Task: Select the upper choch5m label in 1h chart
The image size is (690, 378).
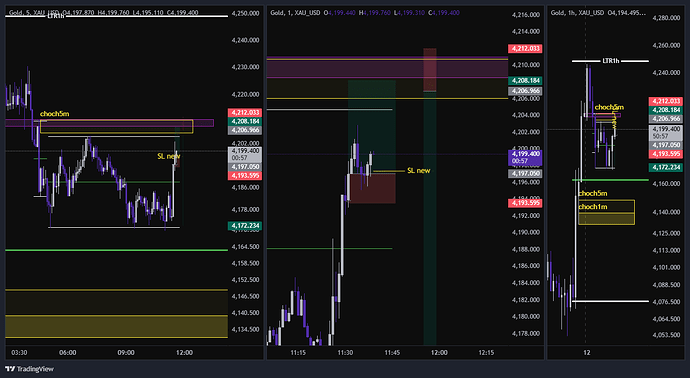Action: [x=609, y=107]
